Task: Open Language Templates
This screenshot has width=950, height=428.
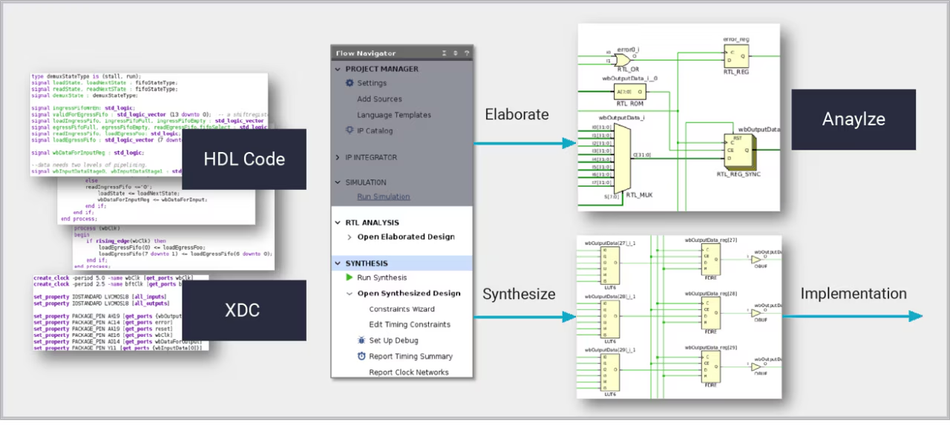Action: pos(394,115)
